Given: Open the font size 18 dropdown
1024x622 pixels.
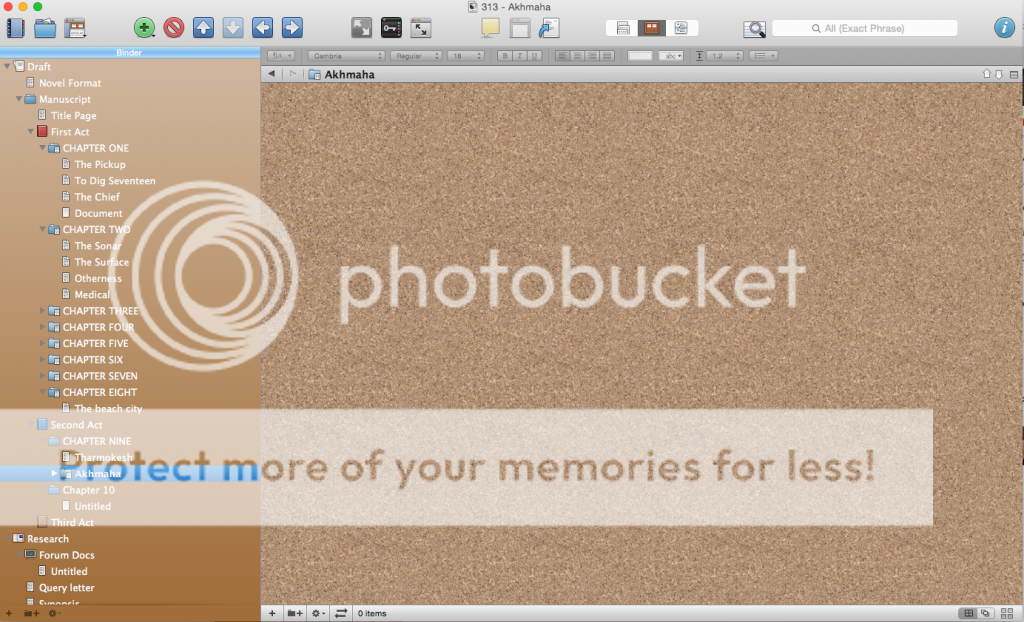Looking at the screenshot, I should (466, 56).
